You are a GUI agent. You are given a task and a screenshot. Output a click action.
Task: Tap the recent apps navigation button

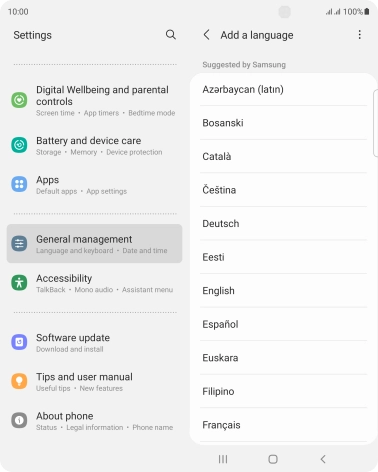223,459
